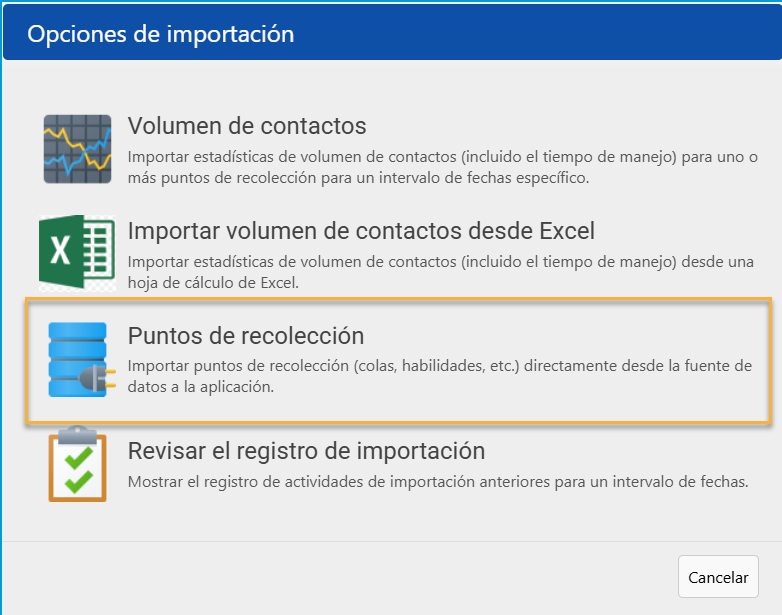Open Revisar el registro de importación

tap(306, 451)
